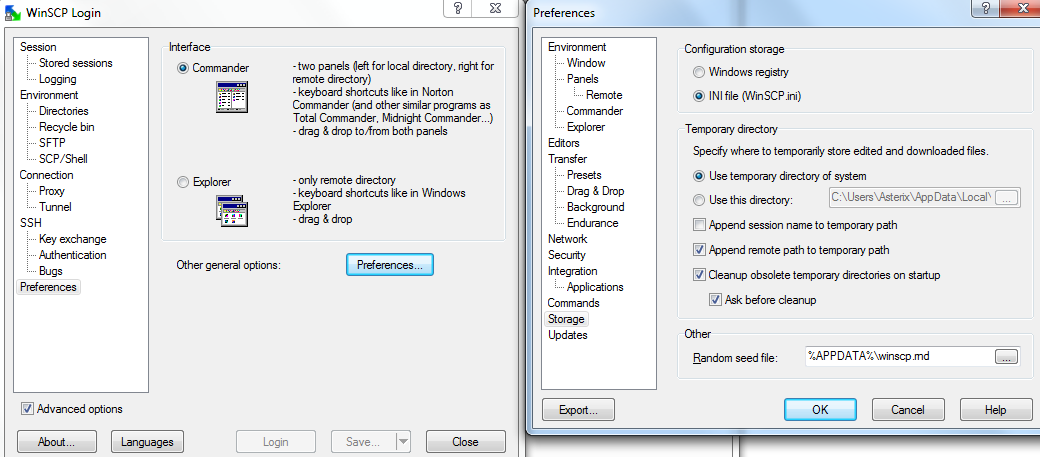Image resolution: width=1040 pixels, height=457 pixels.
Task: Click the Random seed file text field
Action: pos(899,357)
